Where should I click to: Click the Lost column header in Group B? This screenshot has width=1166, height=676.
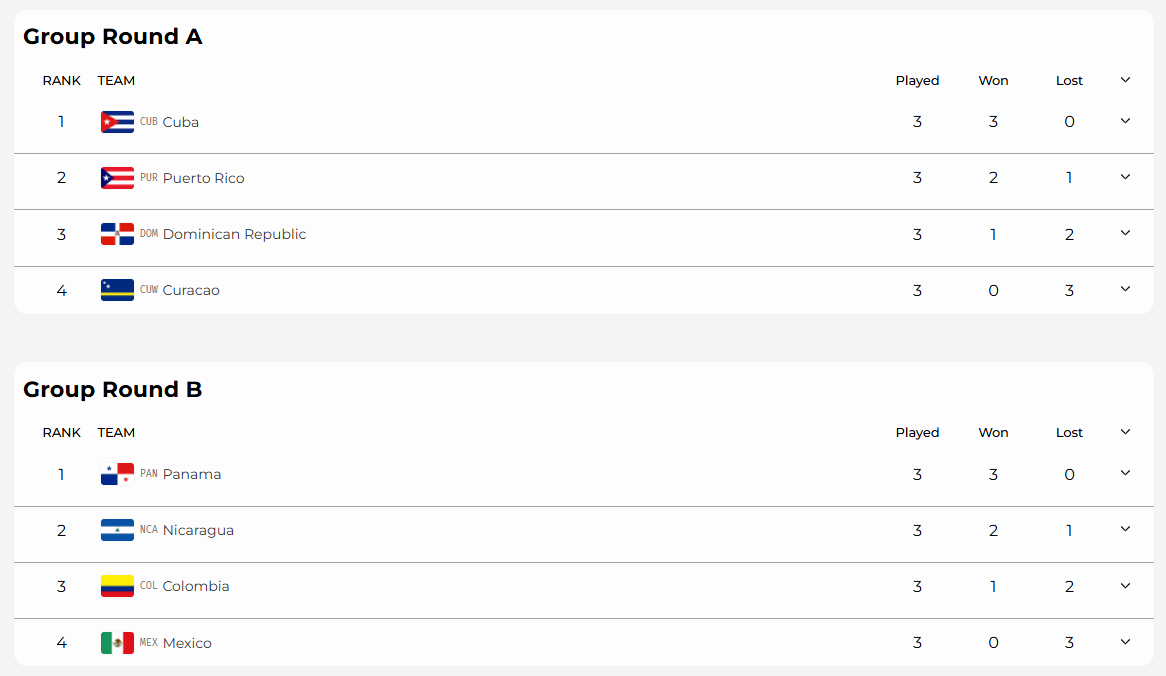click(x=1069, y=433)
